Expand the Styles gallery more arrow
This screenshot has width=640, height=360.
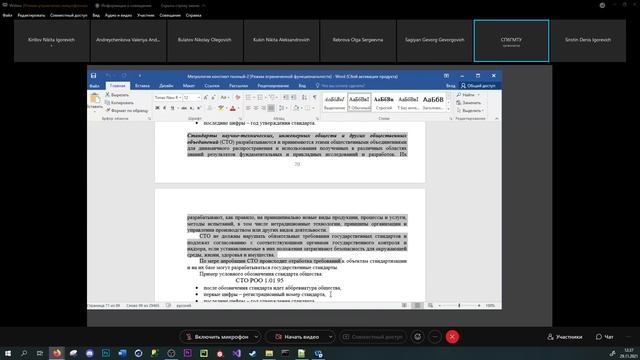(448, 109)
